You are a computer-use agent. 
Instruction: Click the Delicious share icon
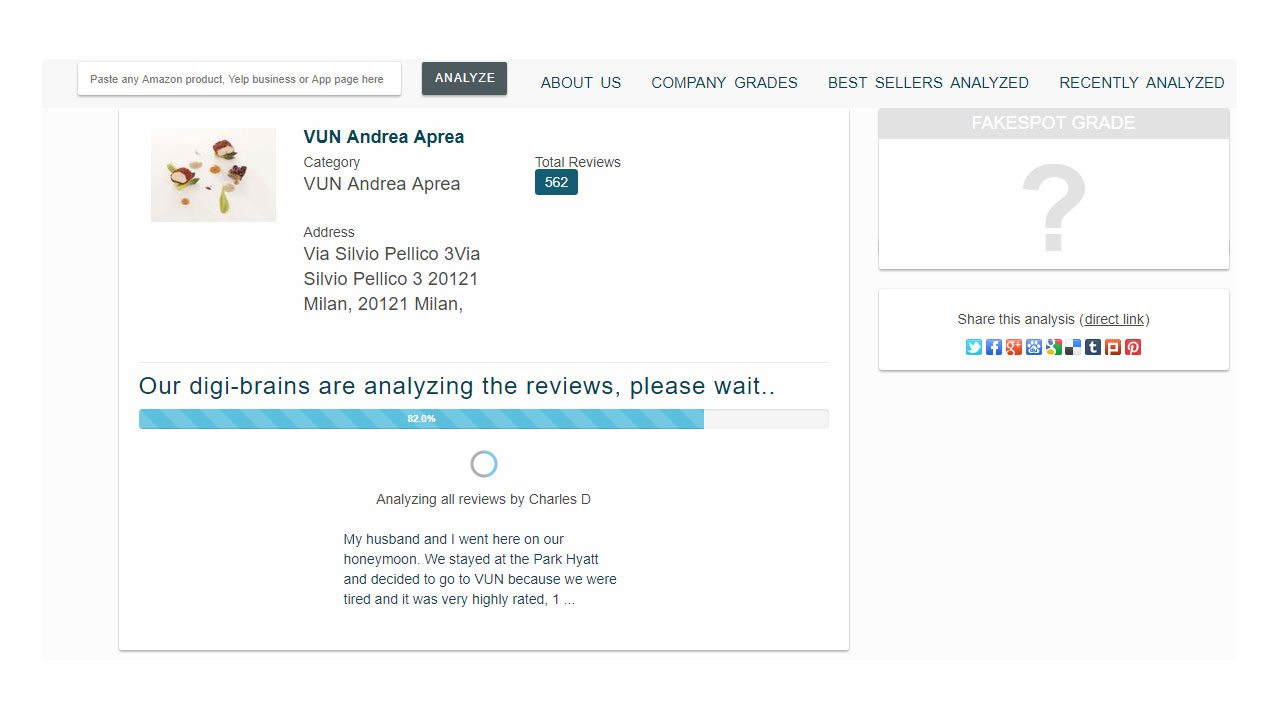pos(1073,347)
